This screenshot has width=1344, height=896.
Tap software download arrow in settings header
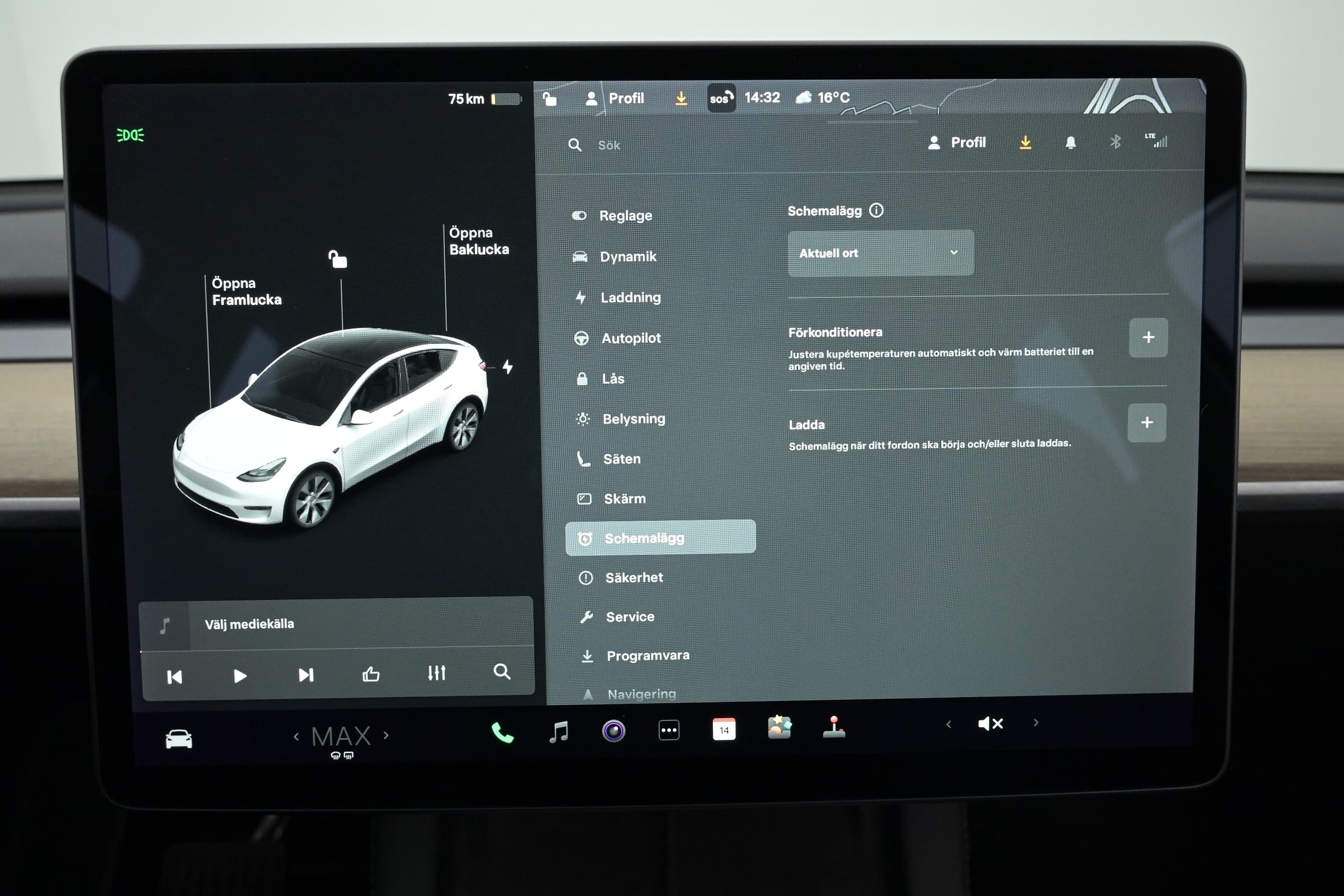click(x=1026, y=142)
